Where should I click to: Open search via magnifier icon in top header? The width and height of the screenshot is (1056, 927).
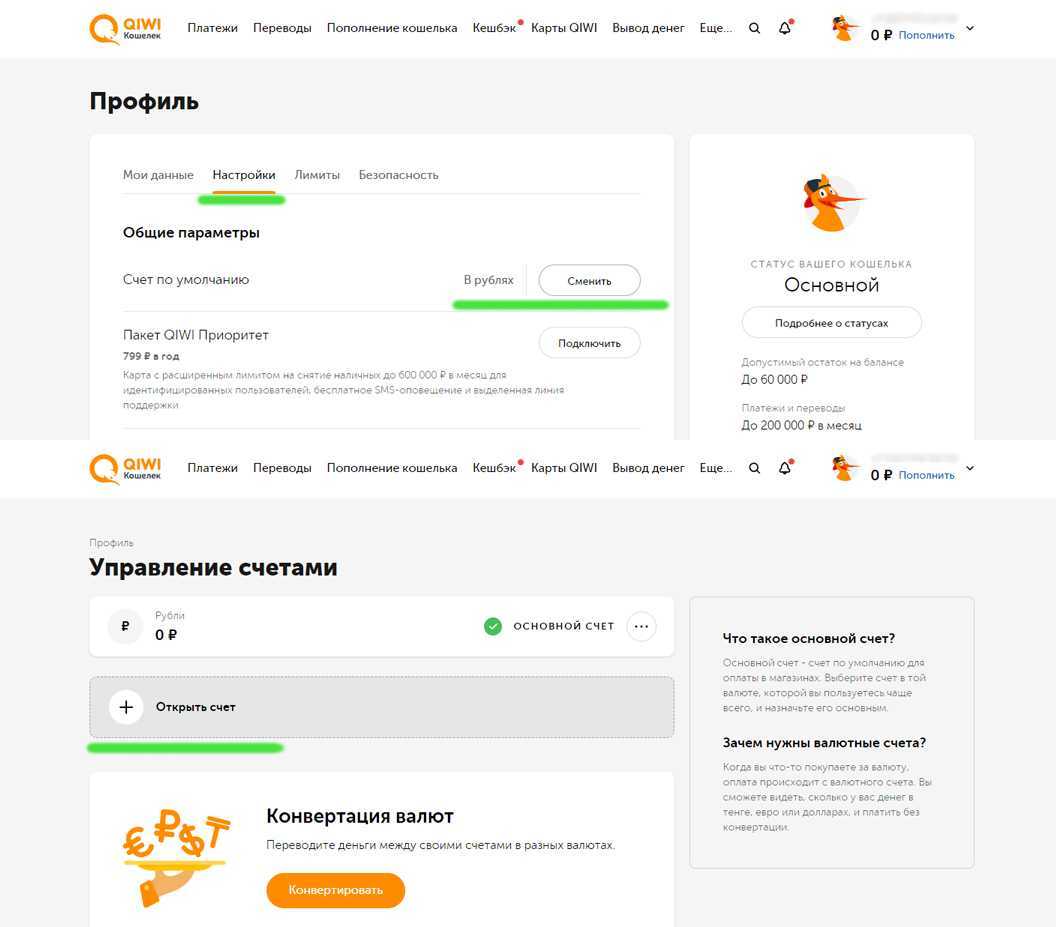click(754, 28)
